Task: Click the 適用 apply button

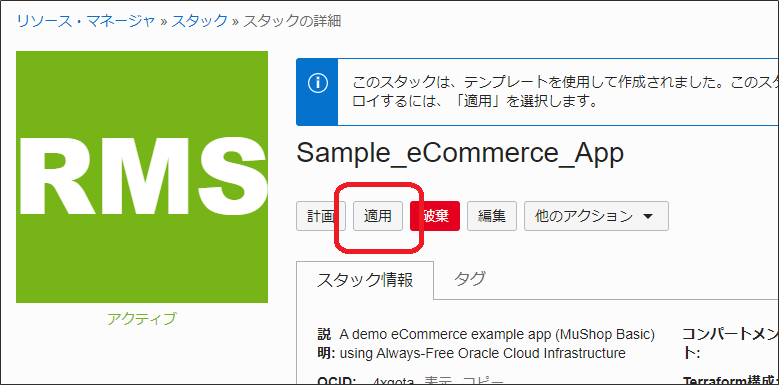Action: coord(378,216)
